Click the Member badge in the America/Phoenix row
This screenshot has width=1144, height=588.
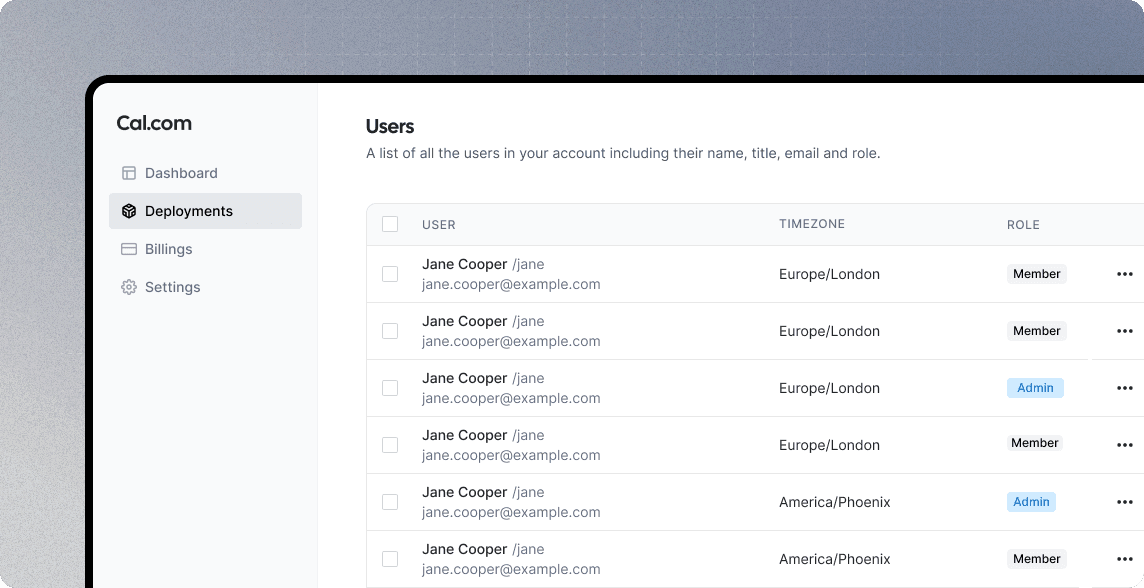tap(1037, 559)
